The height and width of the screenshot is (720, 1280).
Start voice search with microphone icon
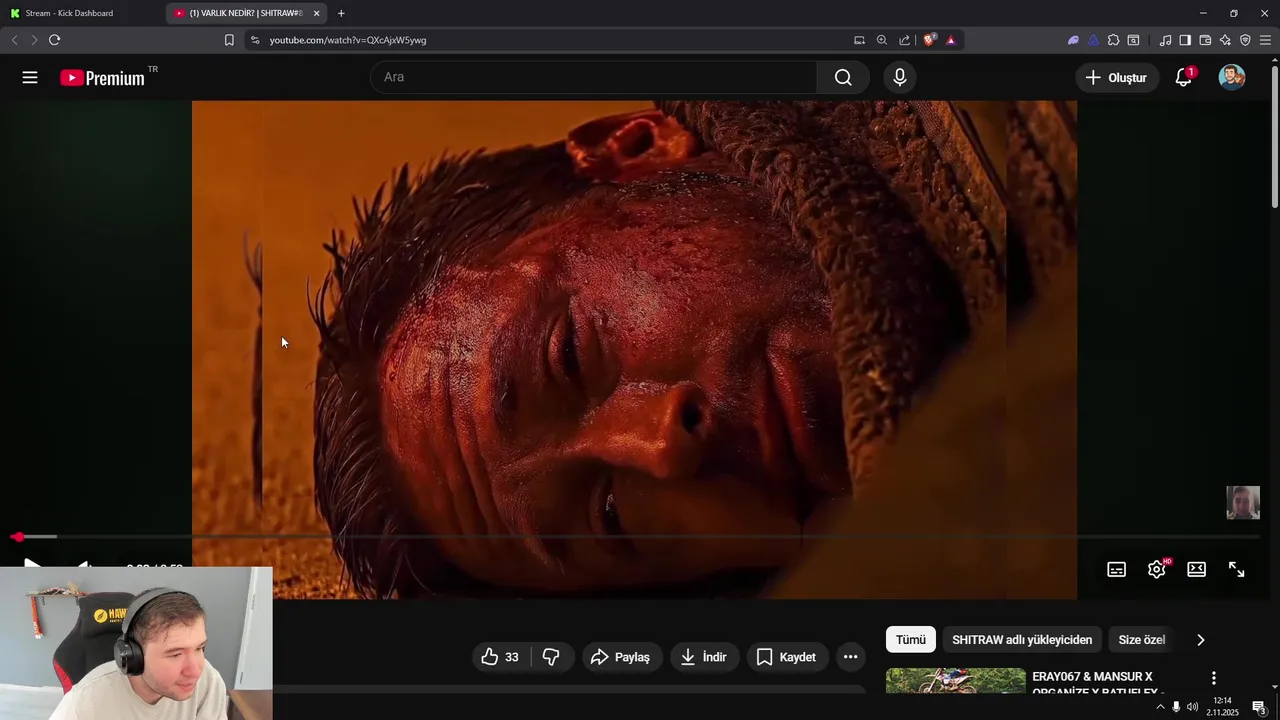click(900, 77)
